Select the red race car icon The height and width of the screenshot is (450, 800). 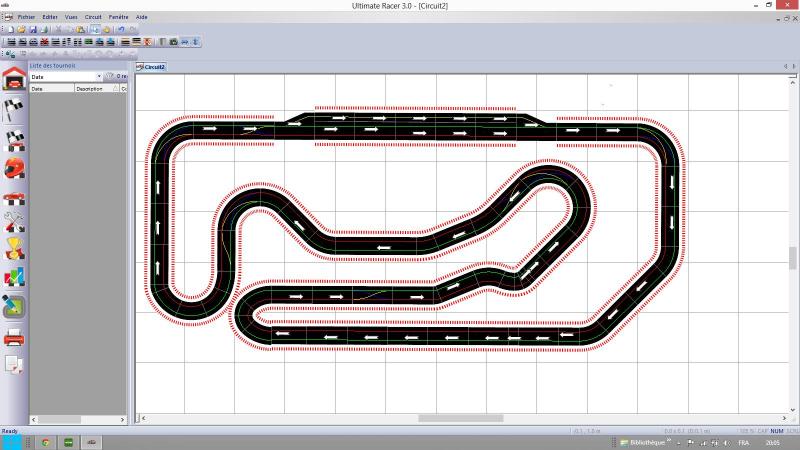(x=14, y=196)
